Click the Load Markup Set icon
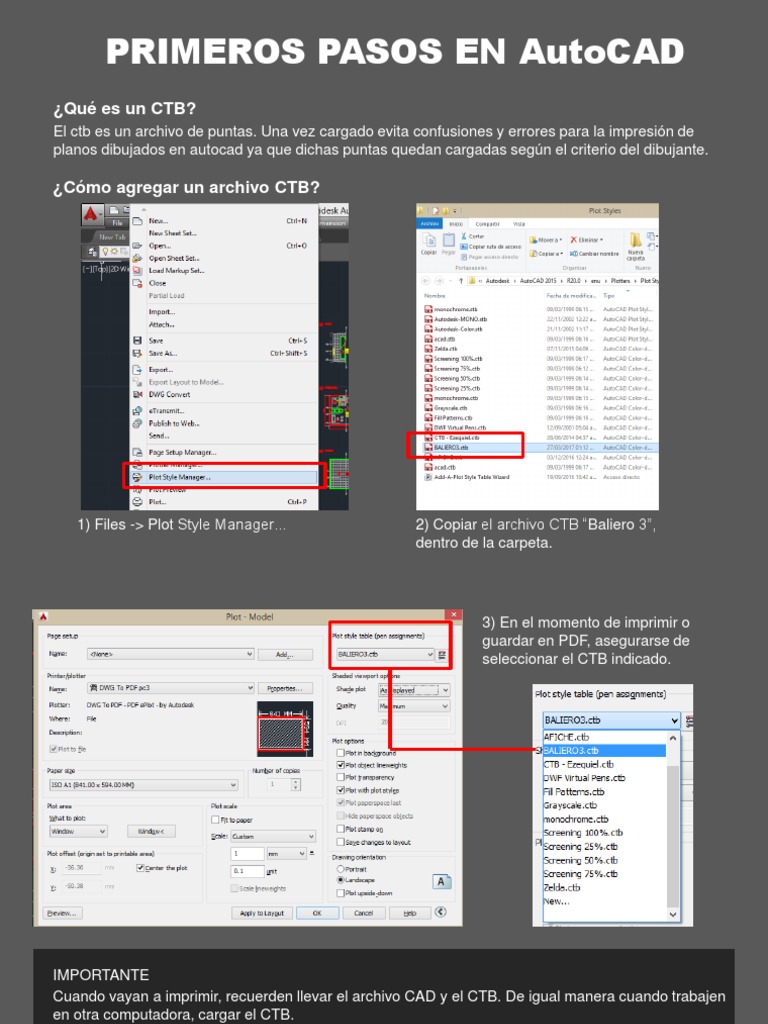Viewport: 768px width, 1024px height. coord(137,270)
